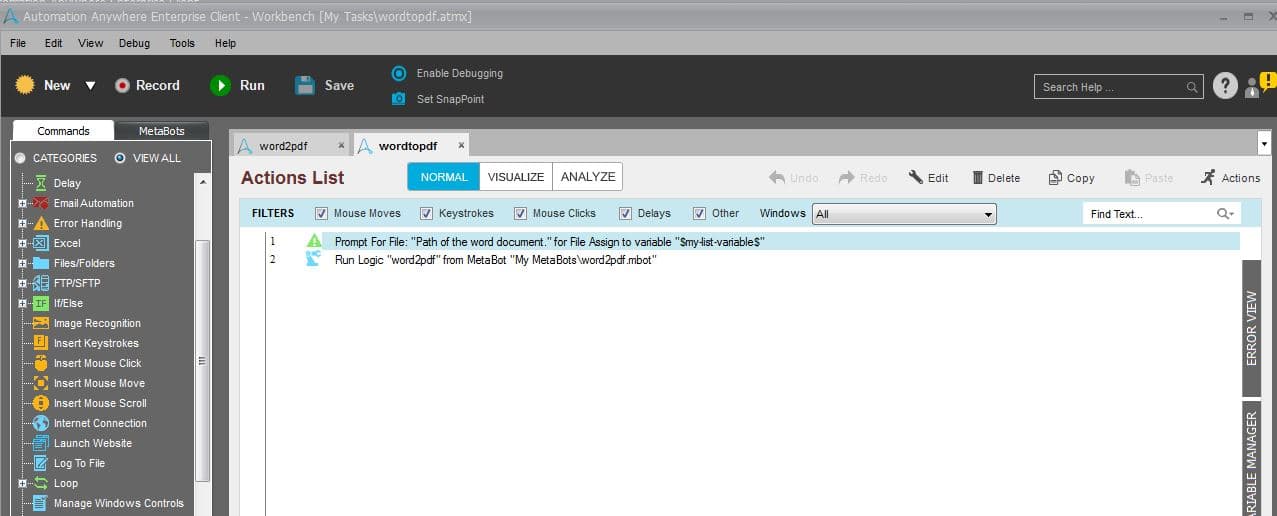Click the Insert Mouse Move icon
The width and height of the screenshot is (1277, 516).
41,383
